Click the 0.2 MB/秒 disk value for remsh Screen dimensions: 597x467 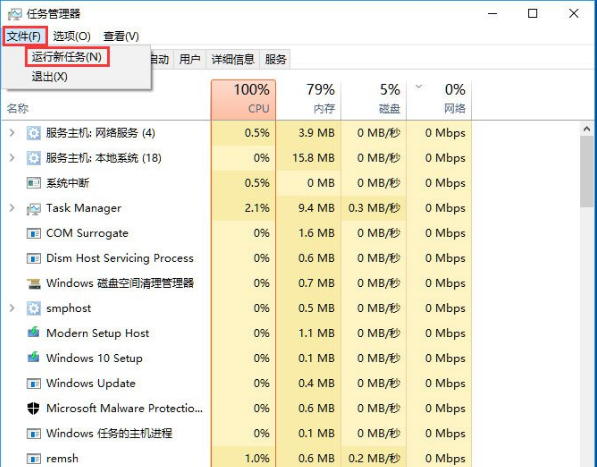tap(374, 458)
